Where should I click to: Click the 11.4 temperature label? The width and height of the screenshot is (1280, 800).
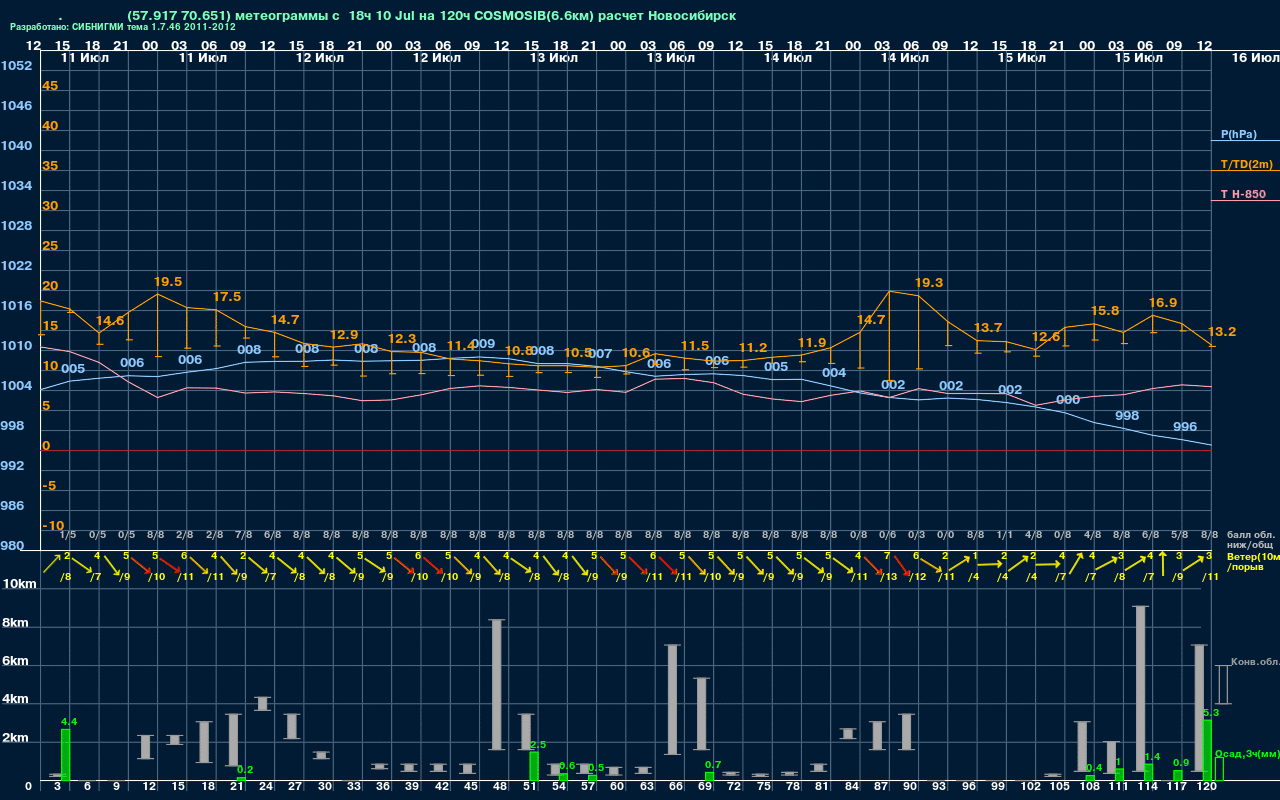pos(461,345)
